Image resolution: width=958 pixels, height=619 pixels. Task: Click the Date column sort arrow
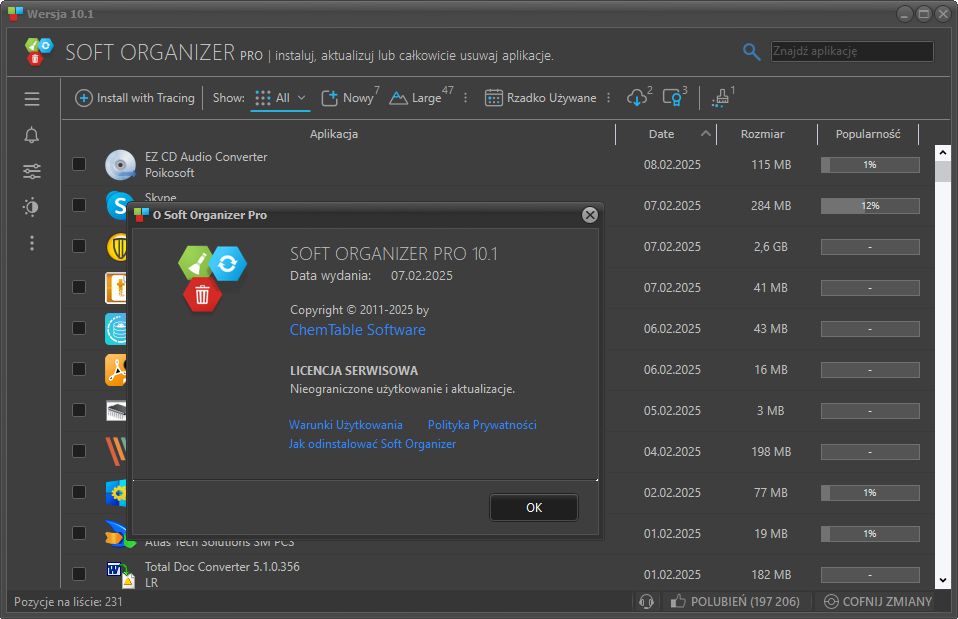coord(706,133)
